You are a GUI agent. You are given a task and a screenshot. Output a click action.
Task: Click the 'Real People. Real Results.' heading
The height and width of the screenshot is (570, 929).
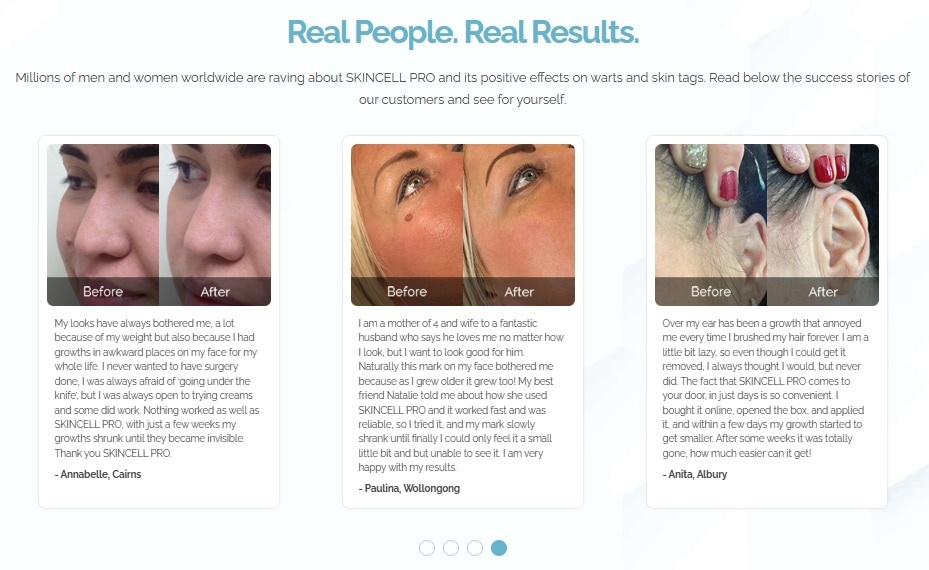point(463,32)
